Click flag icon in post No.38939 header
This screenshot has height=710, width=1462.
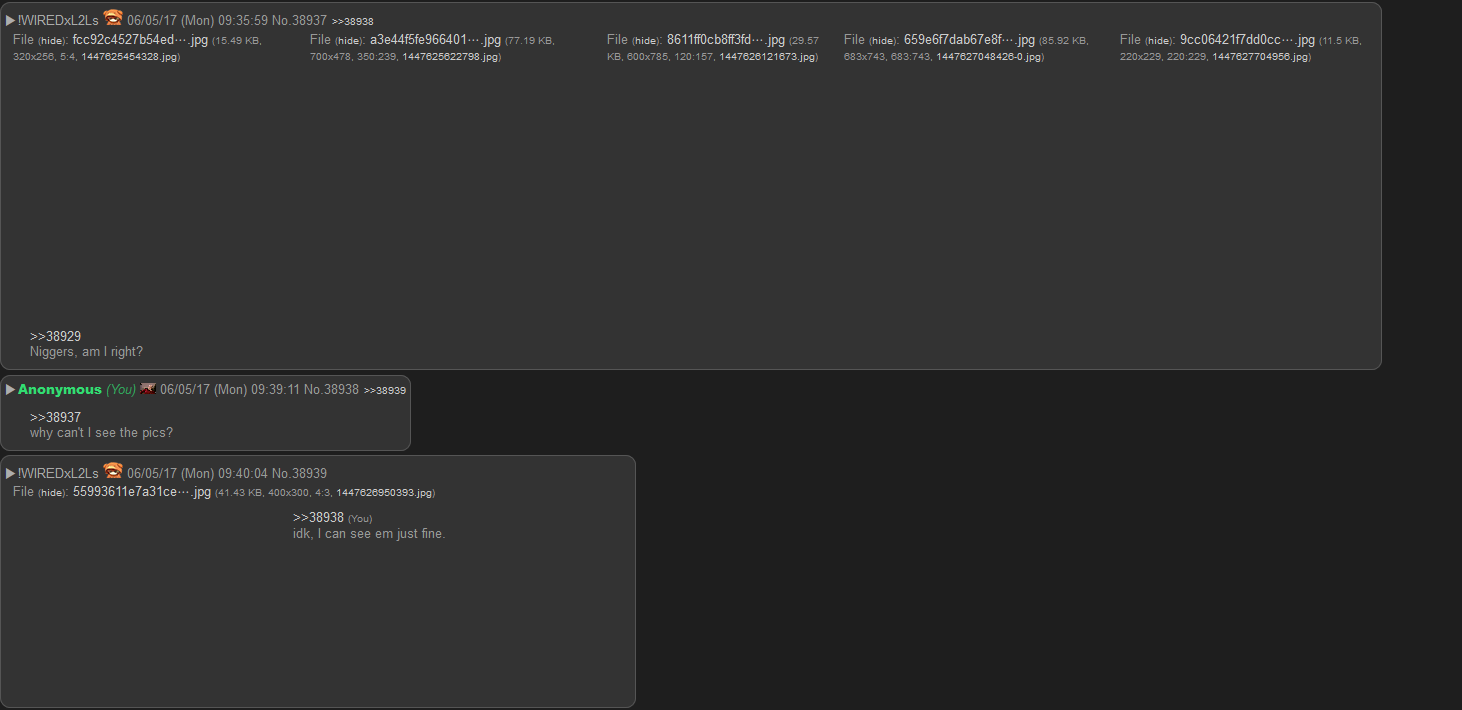pyautogui.click(x=113, y=471)
